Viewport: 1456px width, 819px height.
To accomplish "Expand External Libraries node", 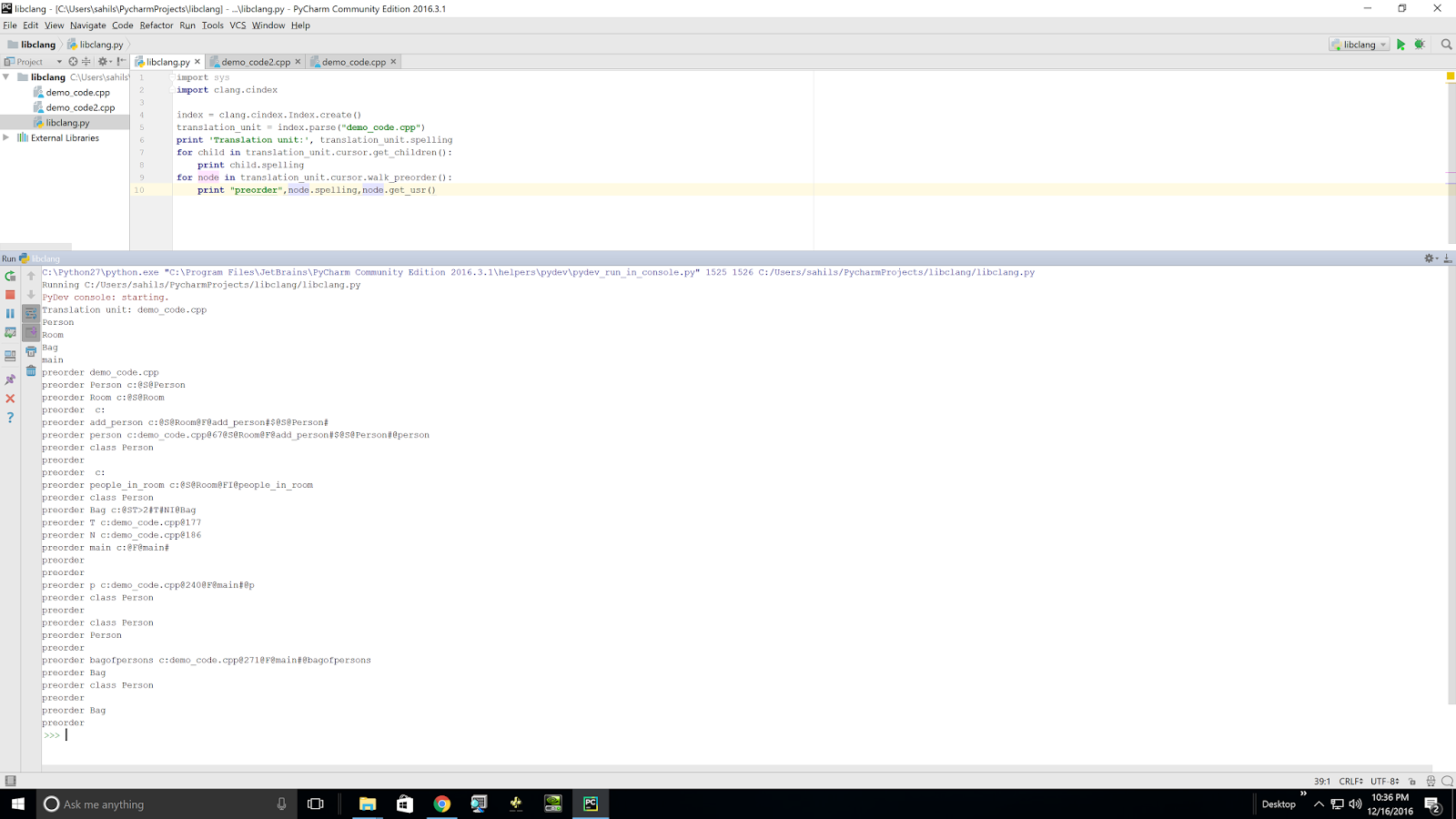I will 6,138.
